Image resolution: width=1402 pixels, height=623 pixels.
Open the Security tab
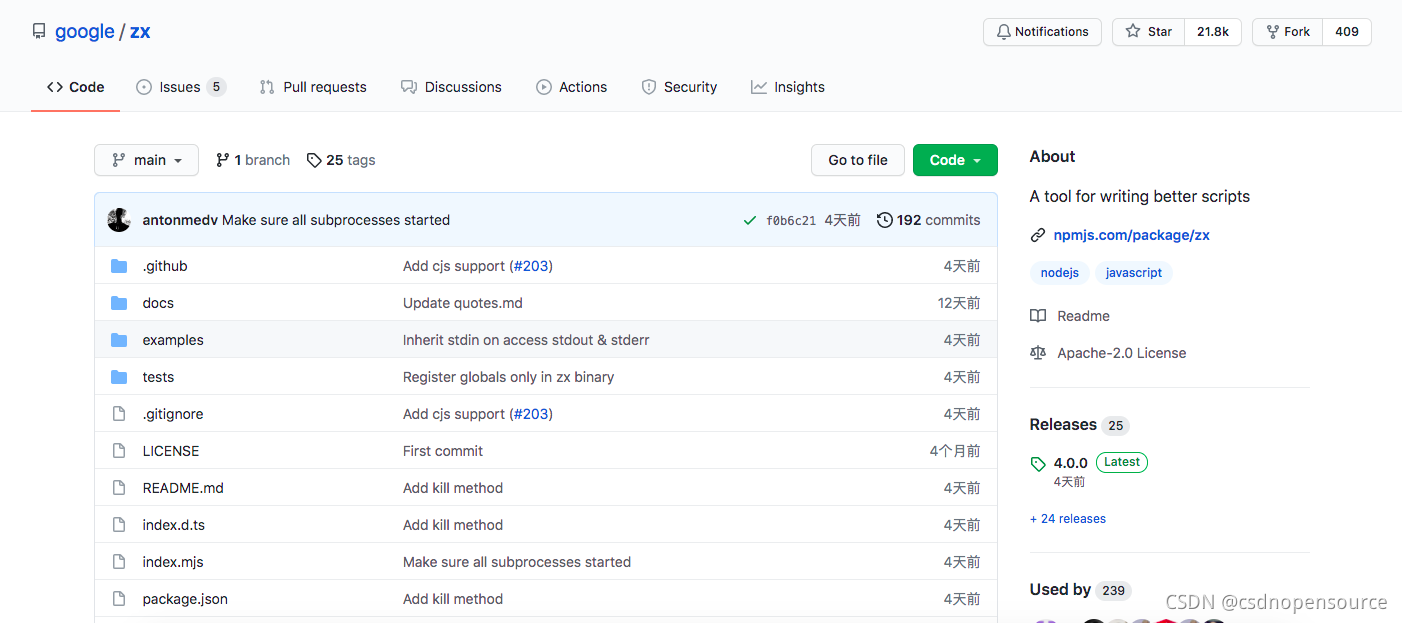(679, 87)
